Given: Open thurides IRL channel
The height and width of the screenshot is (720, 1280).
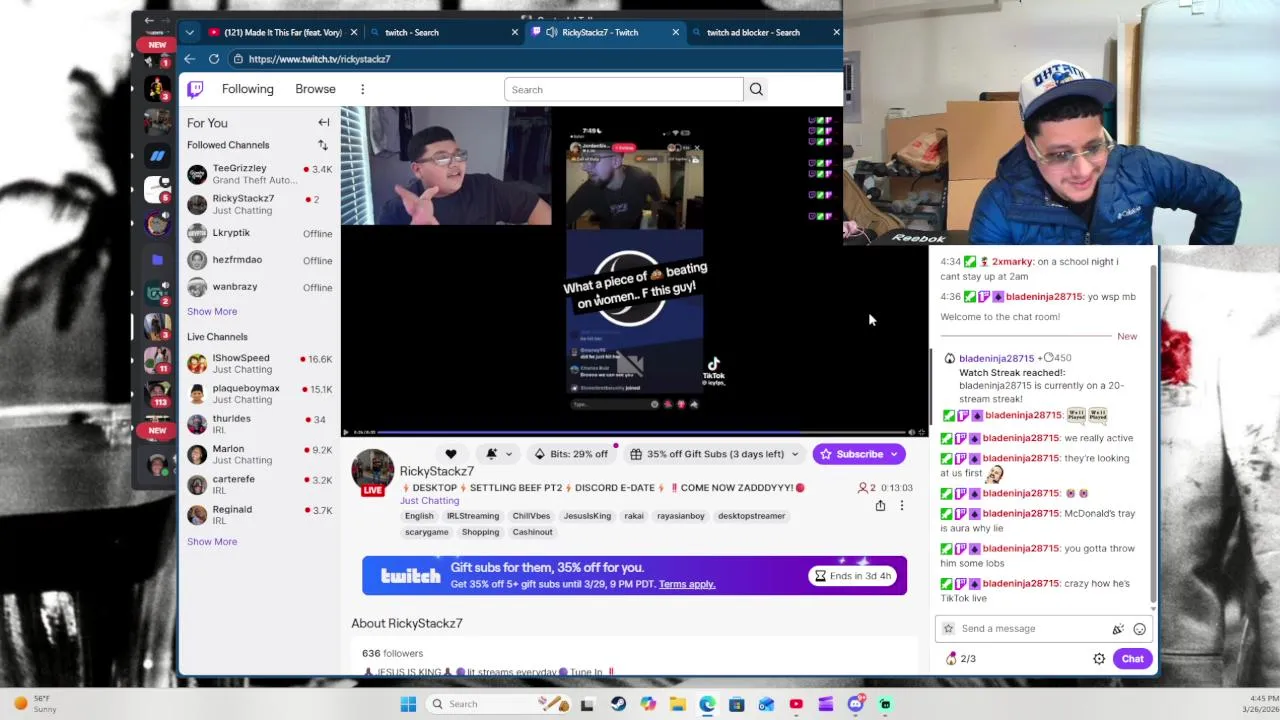Looking at the screenshot, I should pyautogui.click(x=260, y=424).
